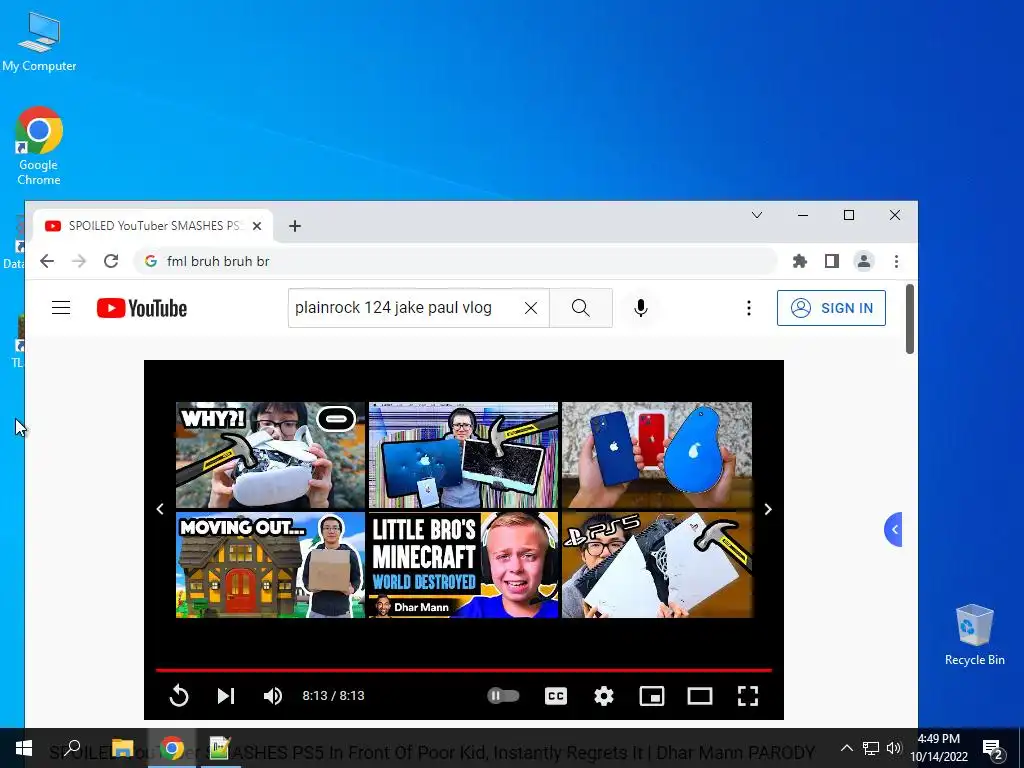Open the smashed Mac monitors video thumbnail
This screenshot has width=1024, height=768.
coord(464,455)
